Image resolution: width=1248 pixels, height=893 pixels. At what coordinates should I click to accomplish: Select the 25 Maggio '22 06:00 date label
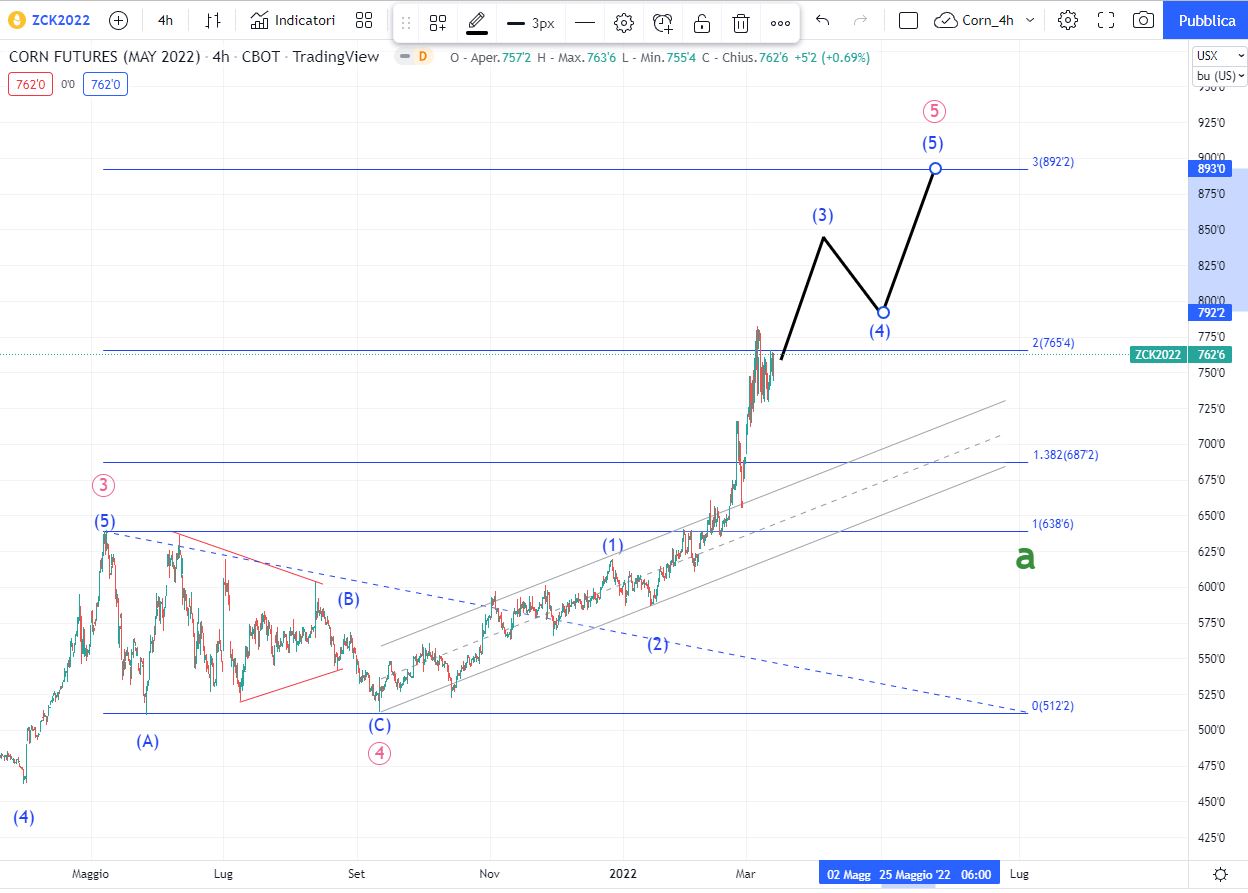pos(935,874)
